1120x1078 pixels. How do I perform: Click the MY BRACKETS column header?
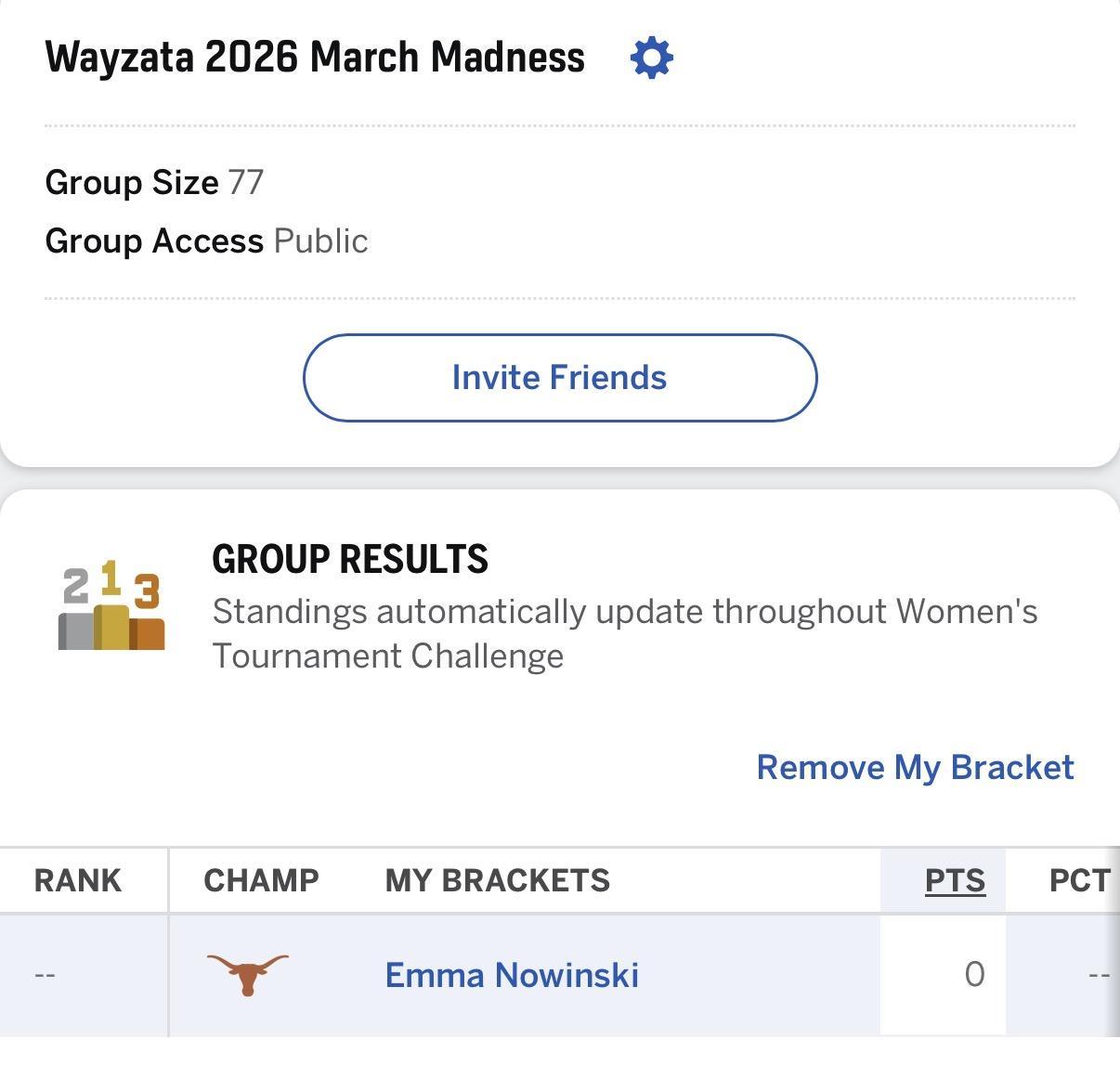coord(498,880)
